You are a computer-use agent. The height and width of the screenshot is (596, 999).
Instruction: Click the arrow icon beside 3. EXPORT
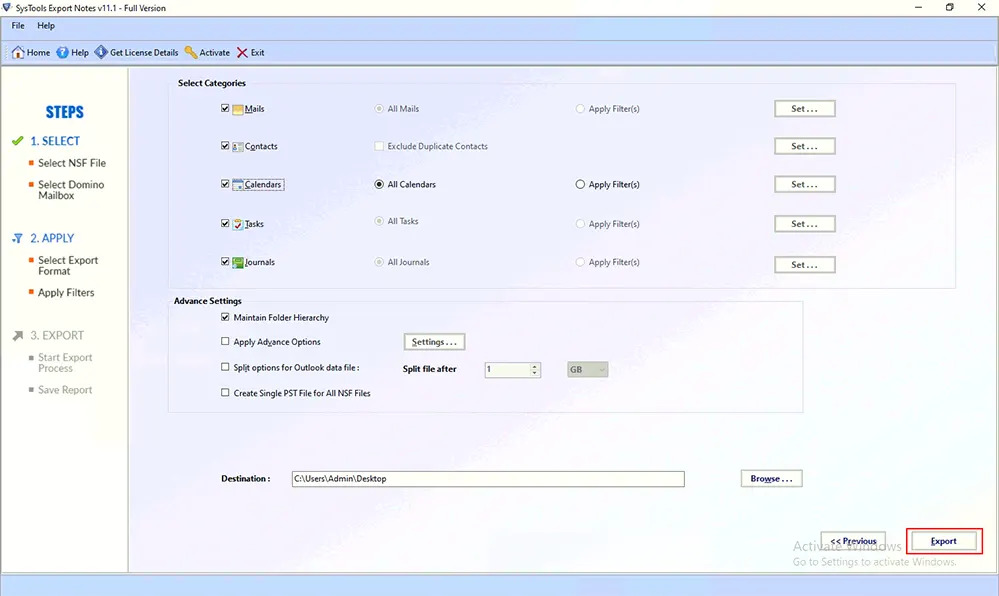[x=18, y=335]
